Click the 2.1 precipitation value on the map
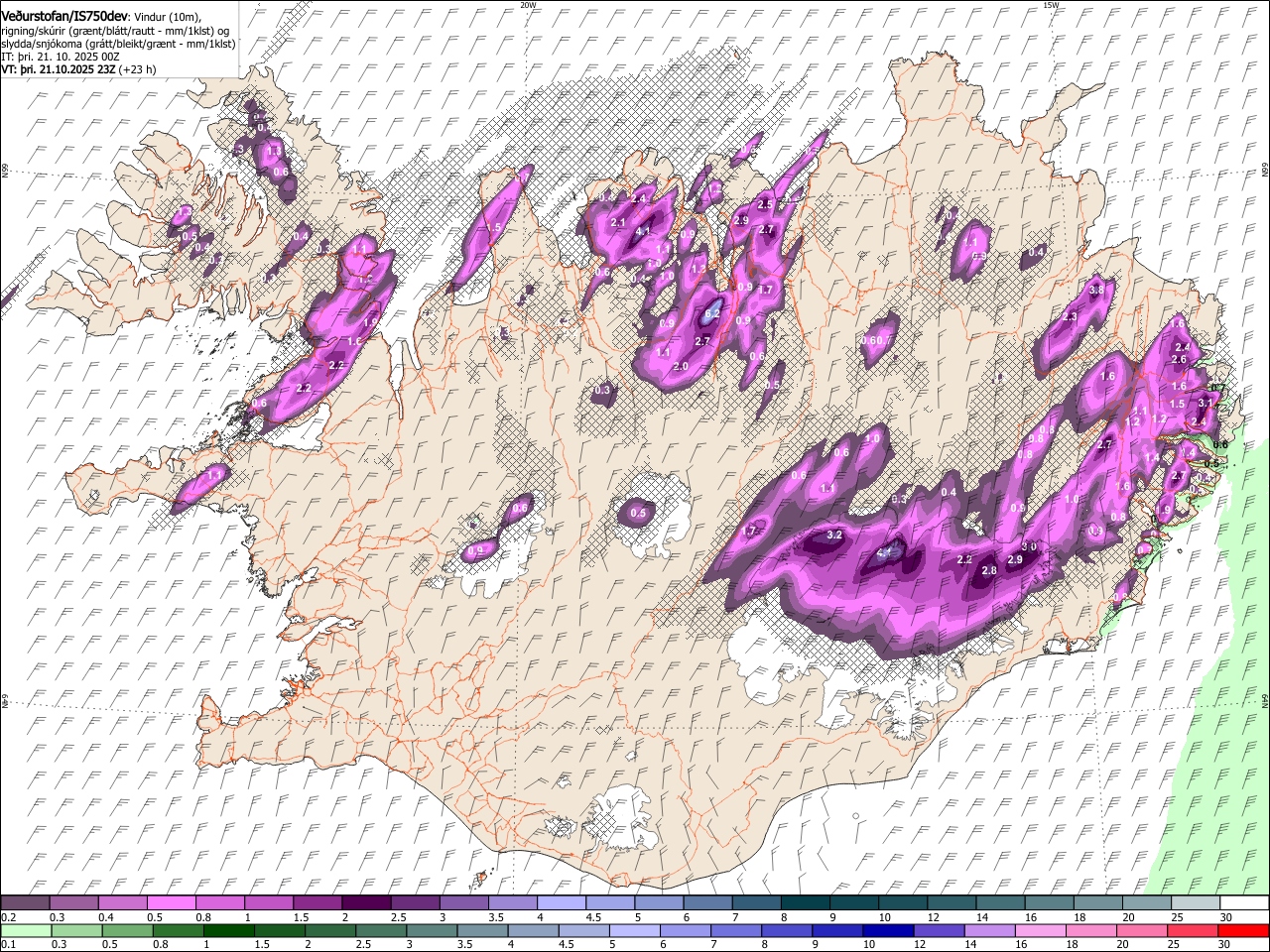 click(x=618, y=222)
